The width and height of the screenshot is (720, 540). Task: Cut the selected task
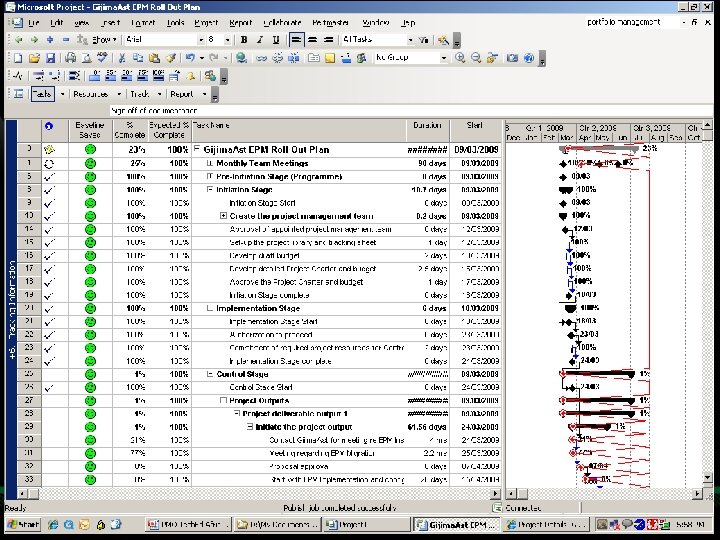[122, 58]
